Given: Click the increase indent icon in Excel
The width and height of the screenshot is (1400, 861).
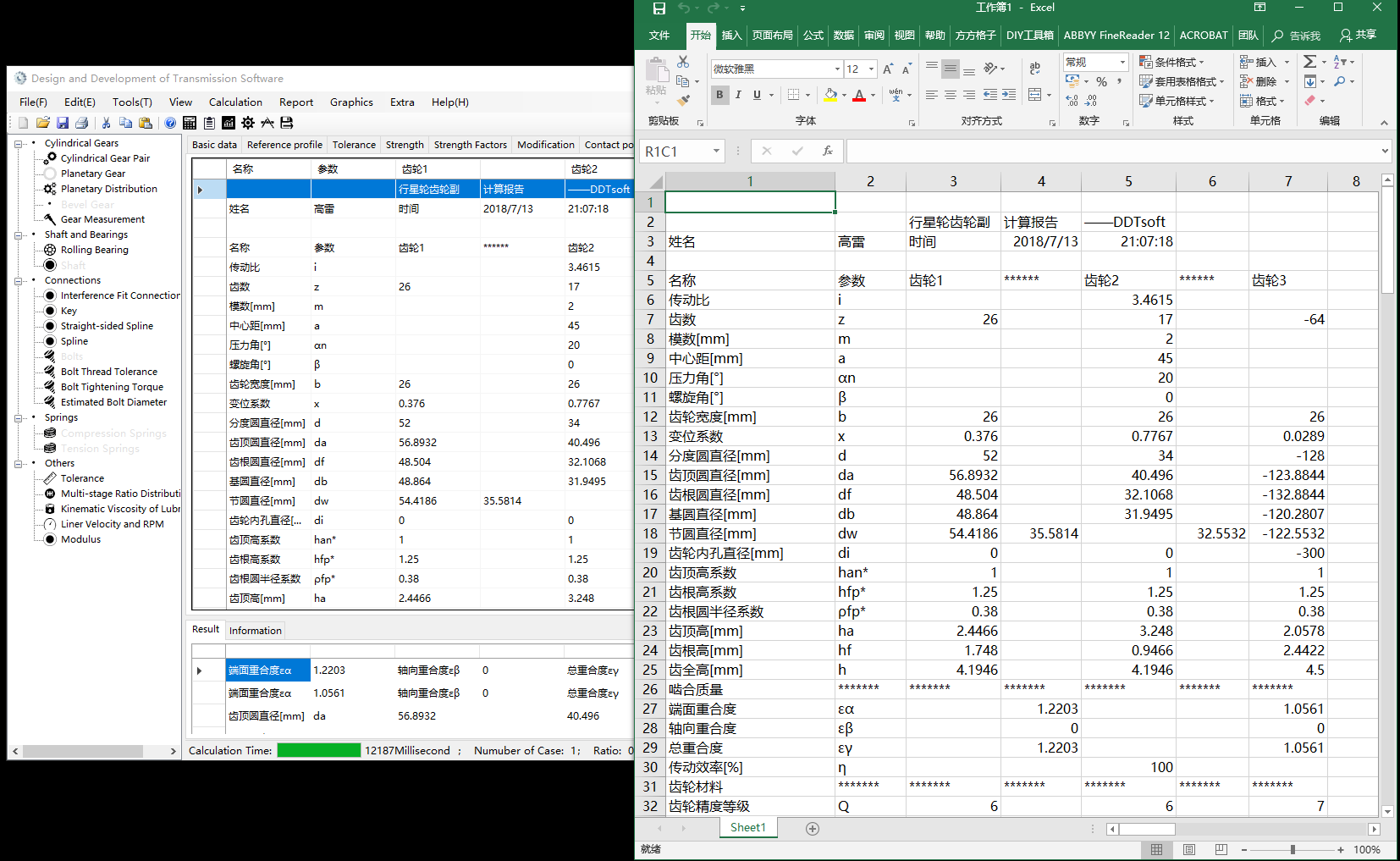Looking at the screenshot, I should tap(1009, 95).
